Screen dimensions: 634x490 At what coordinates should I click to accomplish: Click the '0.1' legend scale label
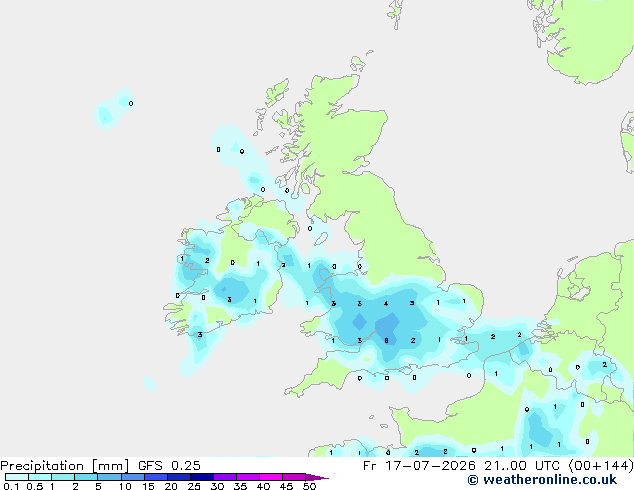pos(11,486)
